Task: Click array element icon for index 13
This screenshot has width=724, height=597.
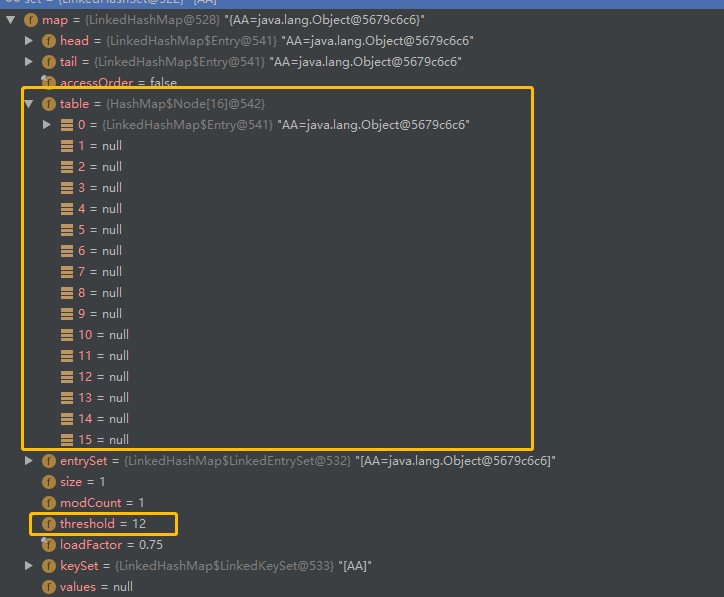Action: (x=67, y=398)
